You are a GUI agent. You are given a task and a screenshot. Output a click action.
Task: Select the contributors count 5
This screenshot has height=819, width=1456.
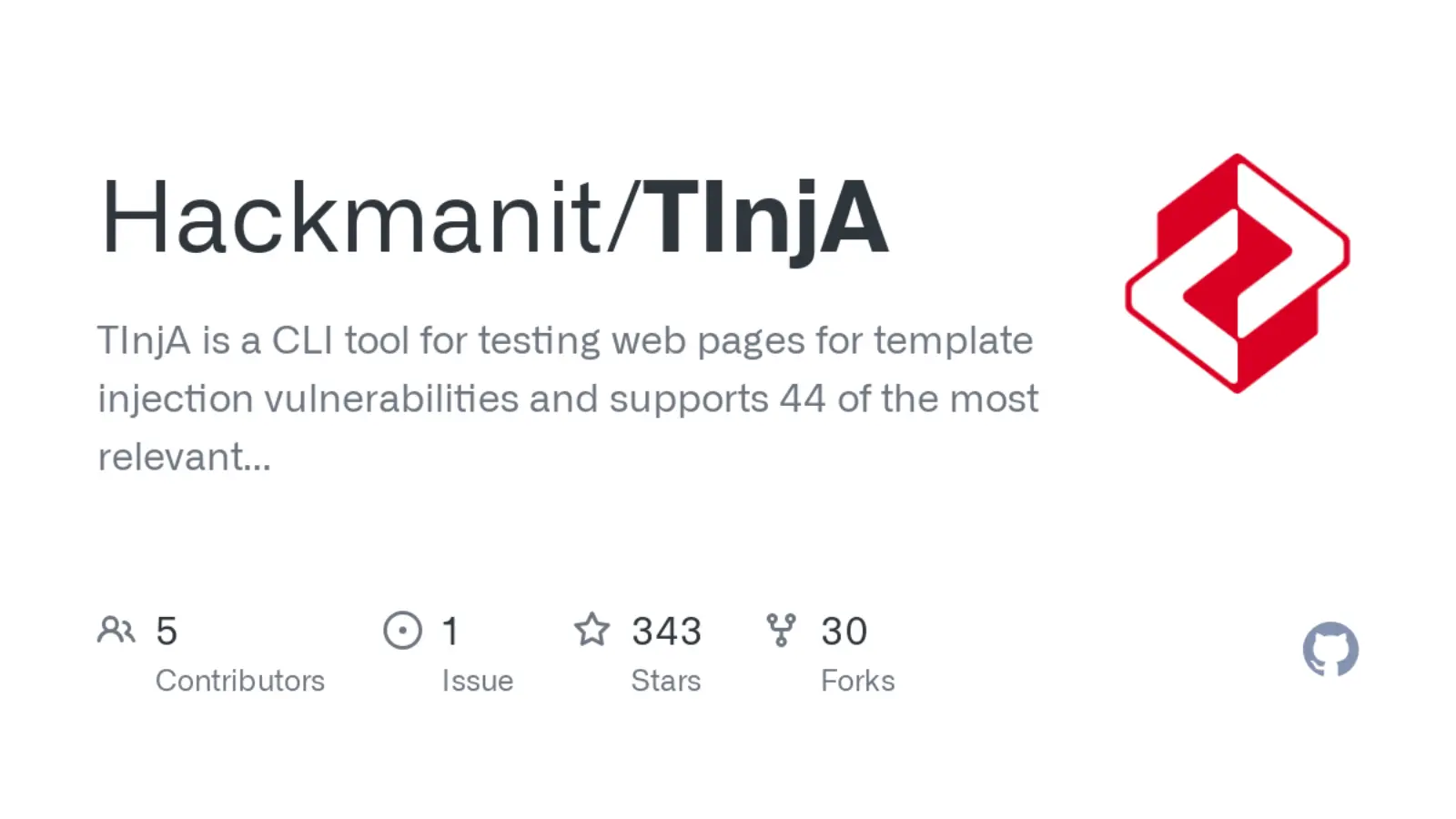[167, 631]
